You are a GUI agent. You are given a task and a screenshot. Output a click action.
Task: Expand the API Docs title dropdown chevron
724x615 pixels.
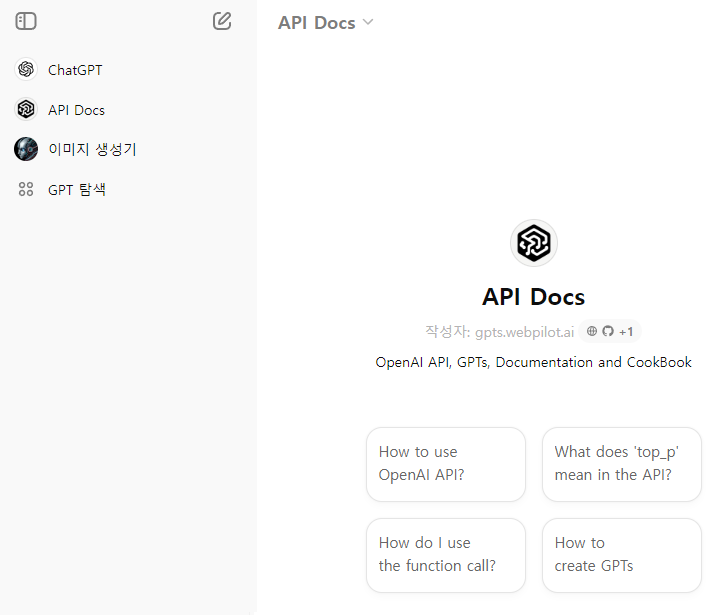pyautogui.click(x=368, y=22)
